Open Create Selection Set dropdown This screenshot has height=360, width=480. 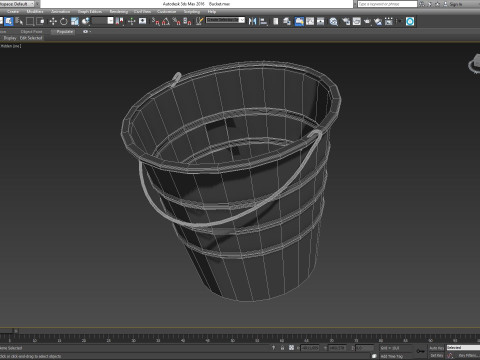[x=225, y=20]
